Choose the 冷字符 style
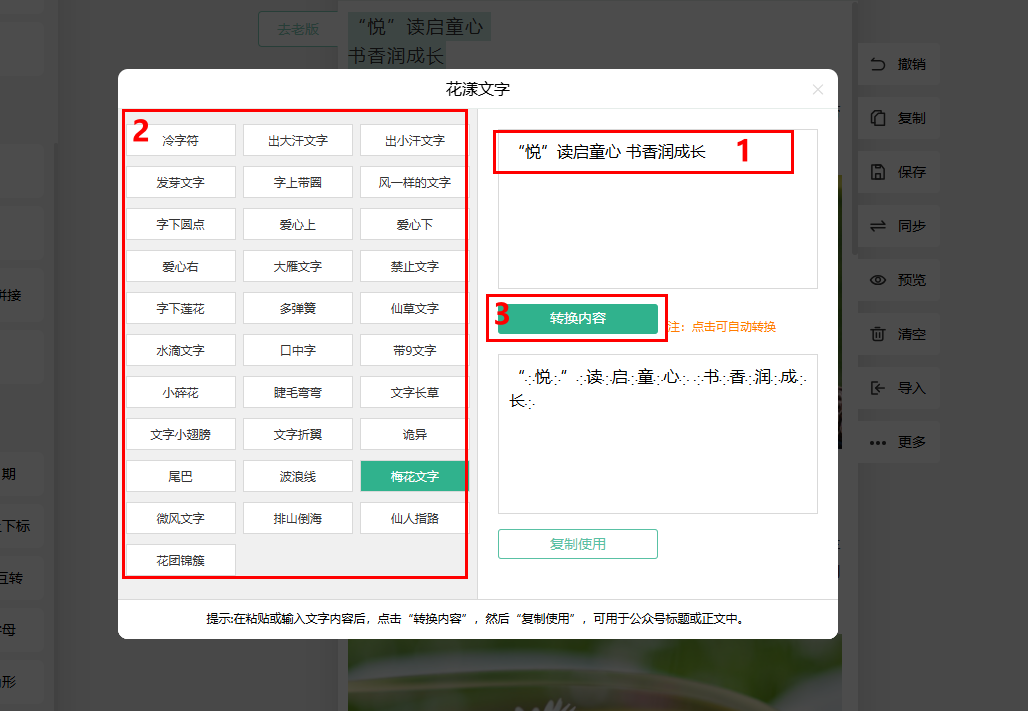This screenshot has width=1028, height=711. point(180,141)
